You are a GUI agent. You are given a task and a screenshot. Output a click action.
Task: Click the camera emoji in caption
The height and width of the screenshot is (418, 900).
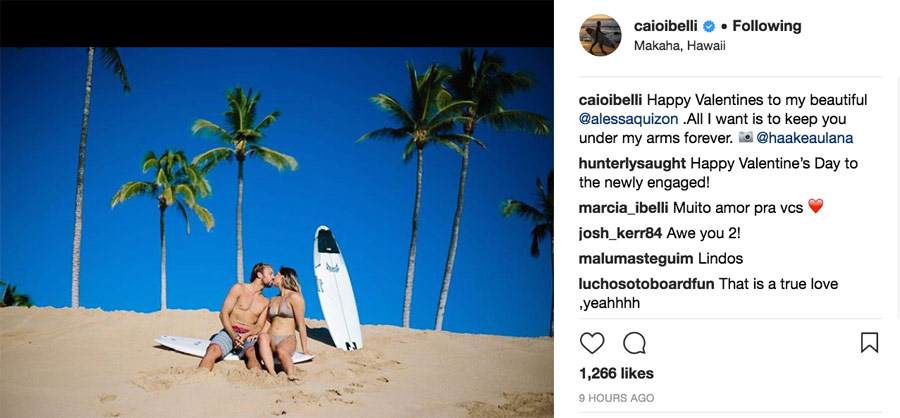(x=746, y=137)
